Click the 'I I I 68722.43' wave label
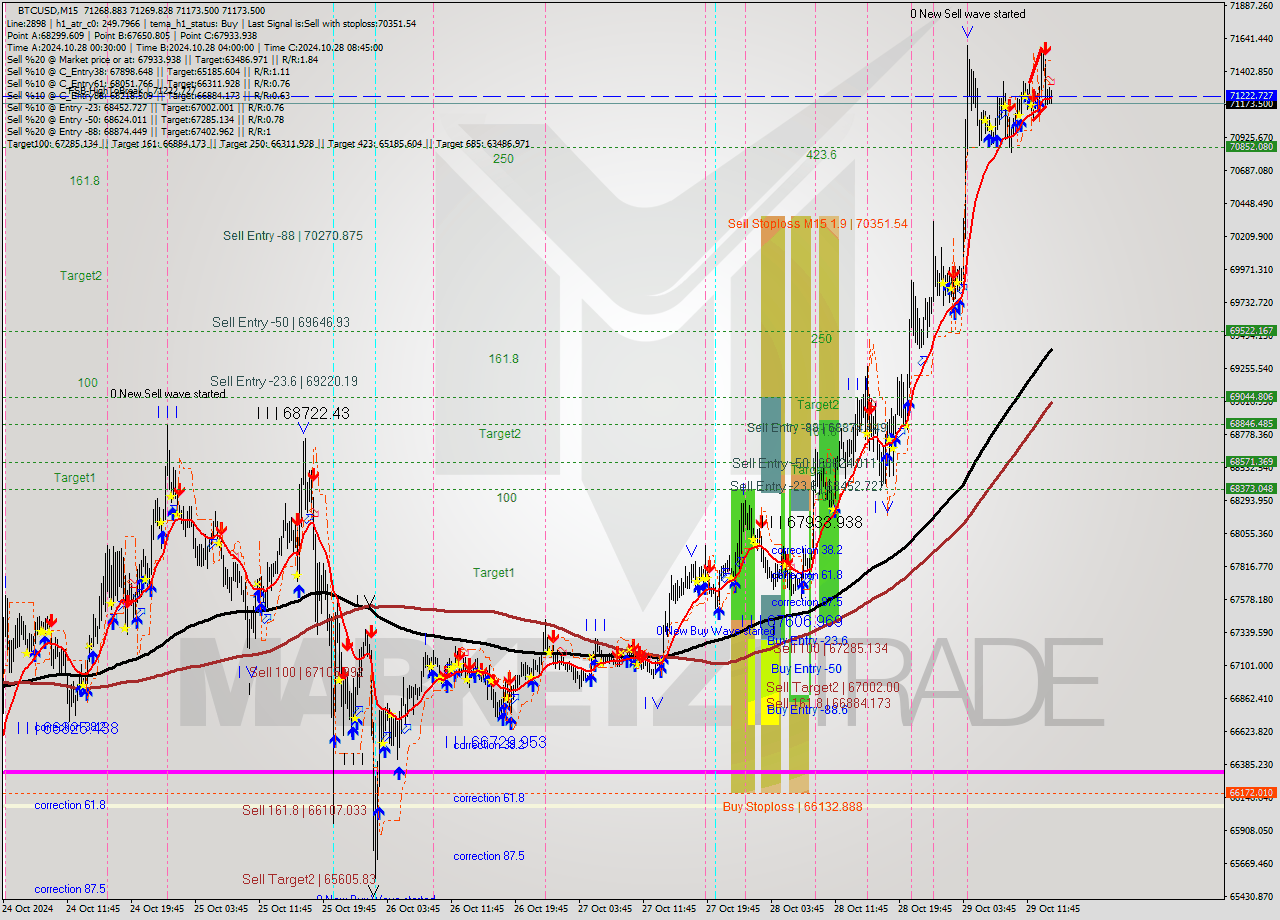 pyautogui.click(x=303, y=413)
